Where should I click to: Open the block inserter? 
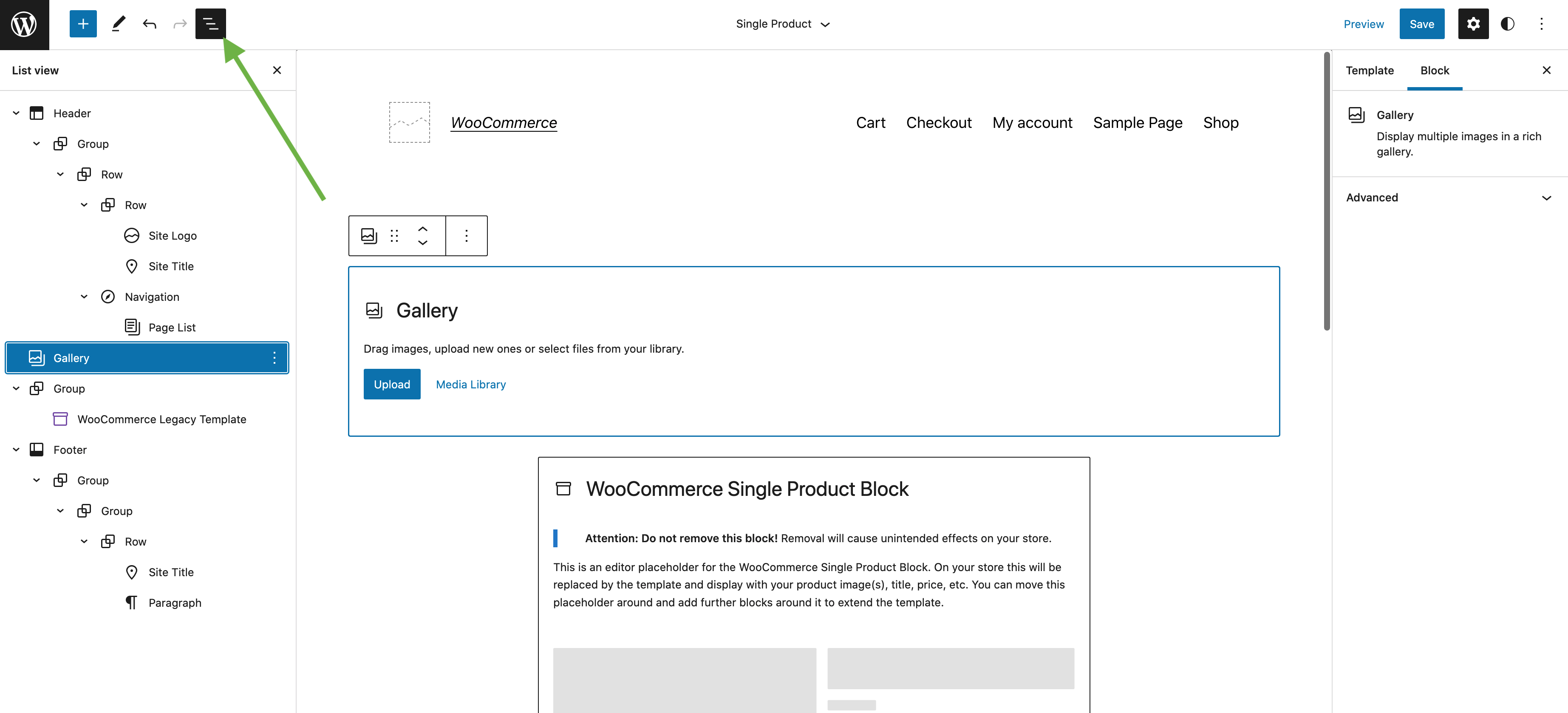pos(83,24)
